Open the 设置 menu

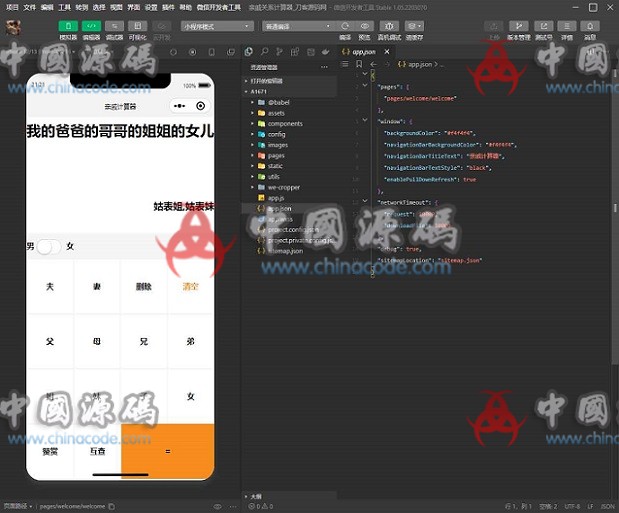(151, 7)
